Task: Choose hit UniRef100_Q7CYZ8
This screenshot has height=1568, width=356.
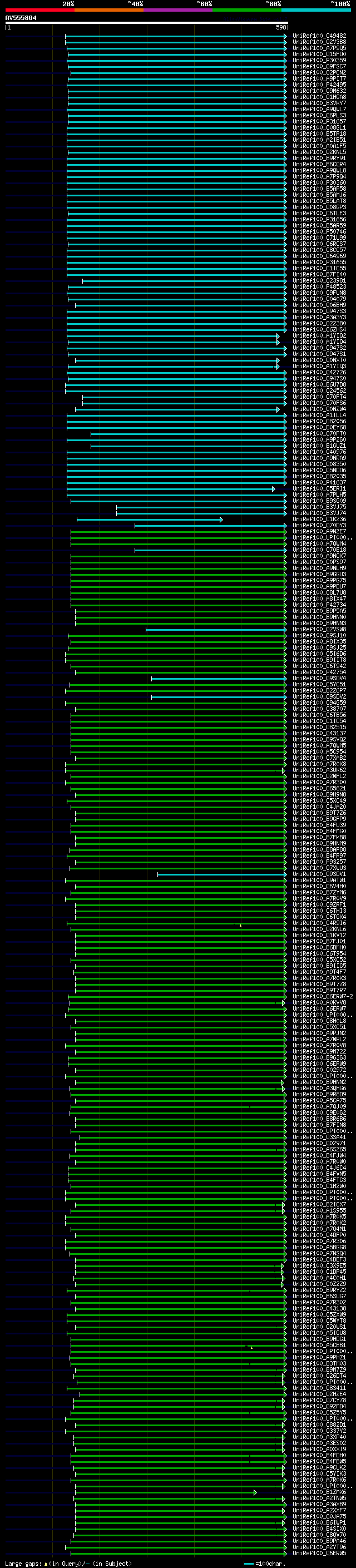Action: [x=319, y=1400]
